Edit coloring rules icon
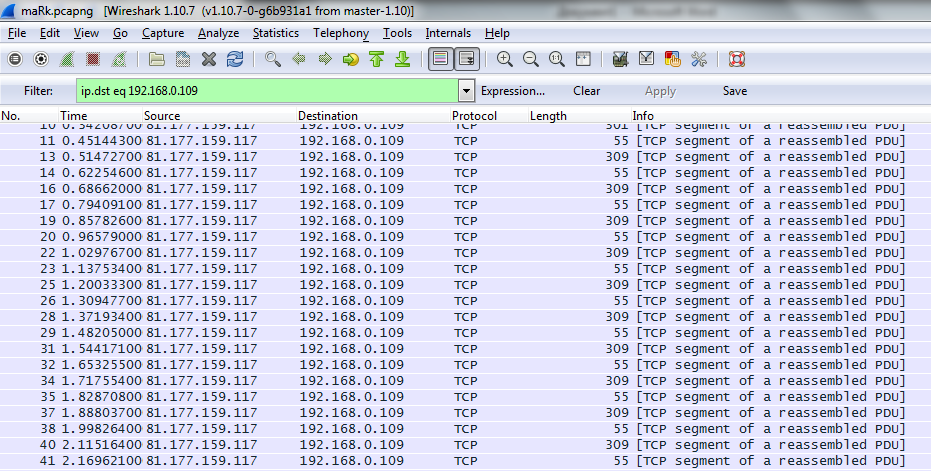 point(673,59)
